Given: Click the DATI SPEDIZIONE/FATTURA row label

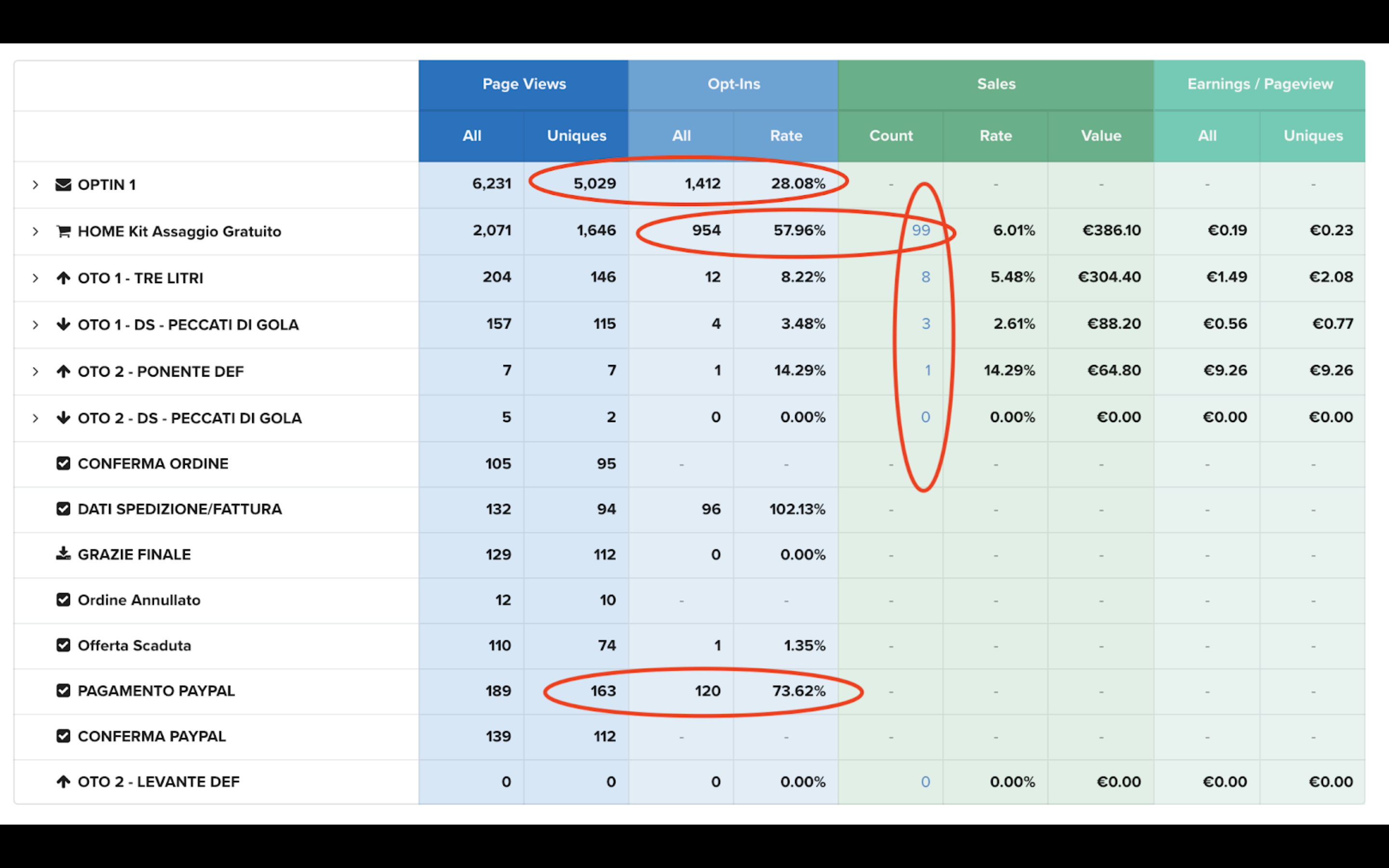Looking at the screenshot, I should pyautogui.click(x=179, y=509).
